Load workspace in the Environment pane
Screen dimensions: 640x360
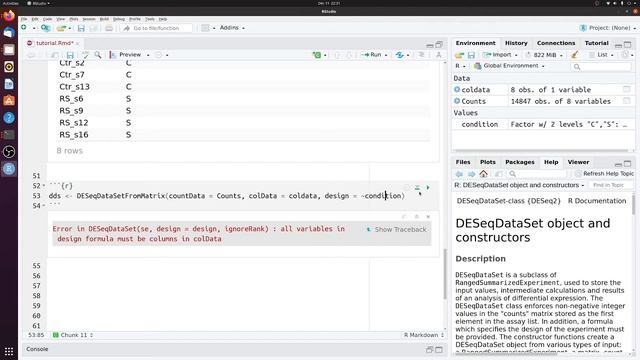460,55
